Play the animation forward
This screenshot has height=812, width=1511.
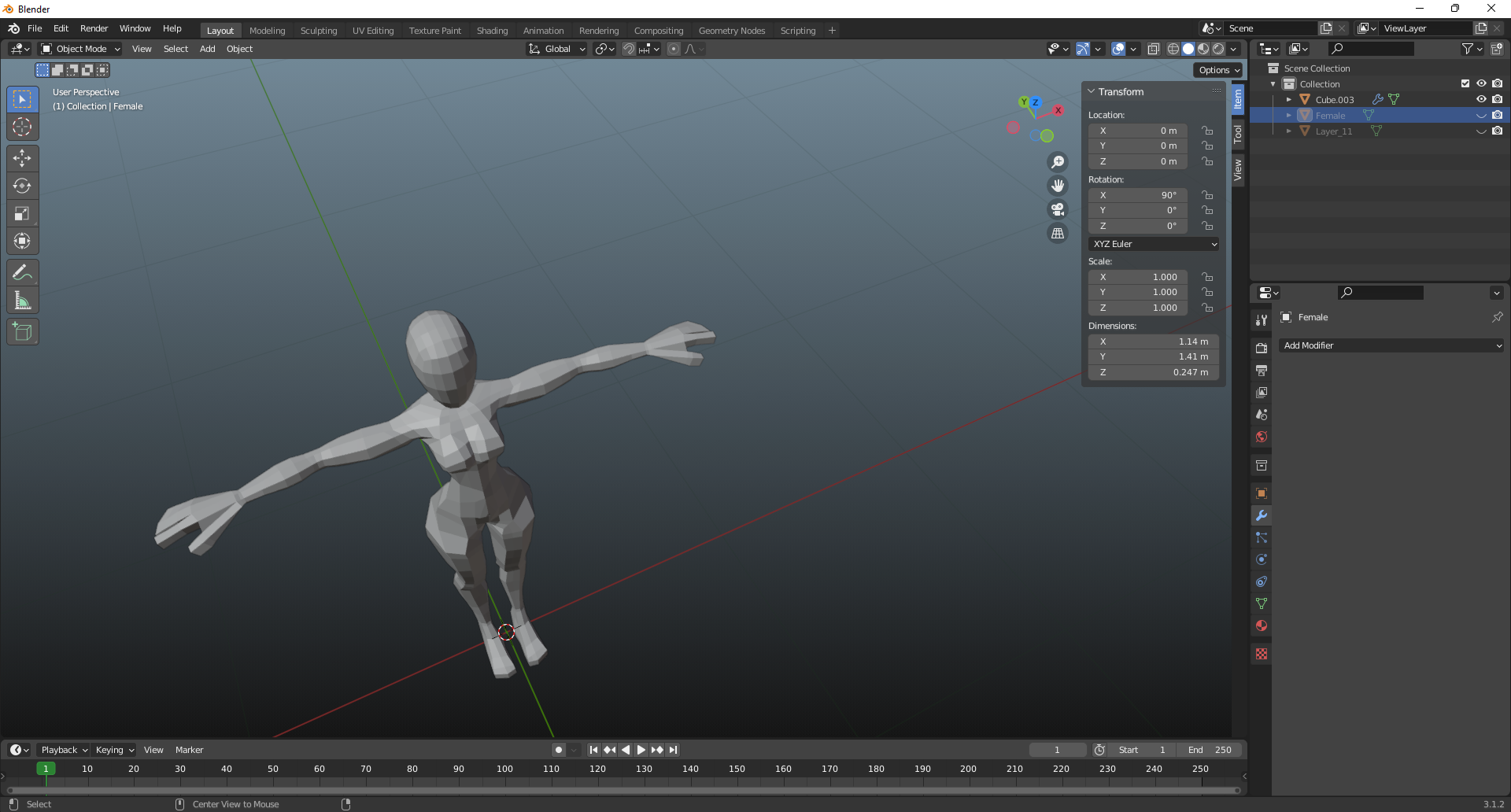coord(641,750)
